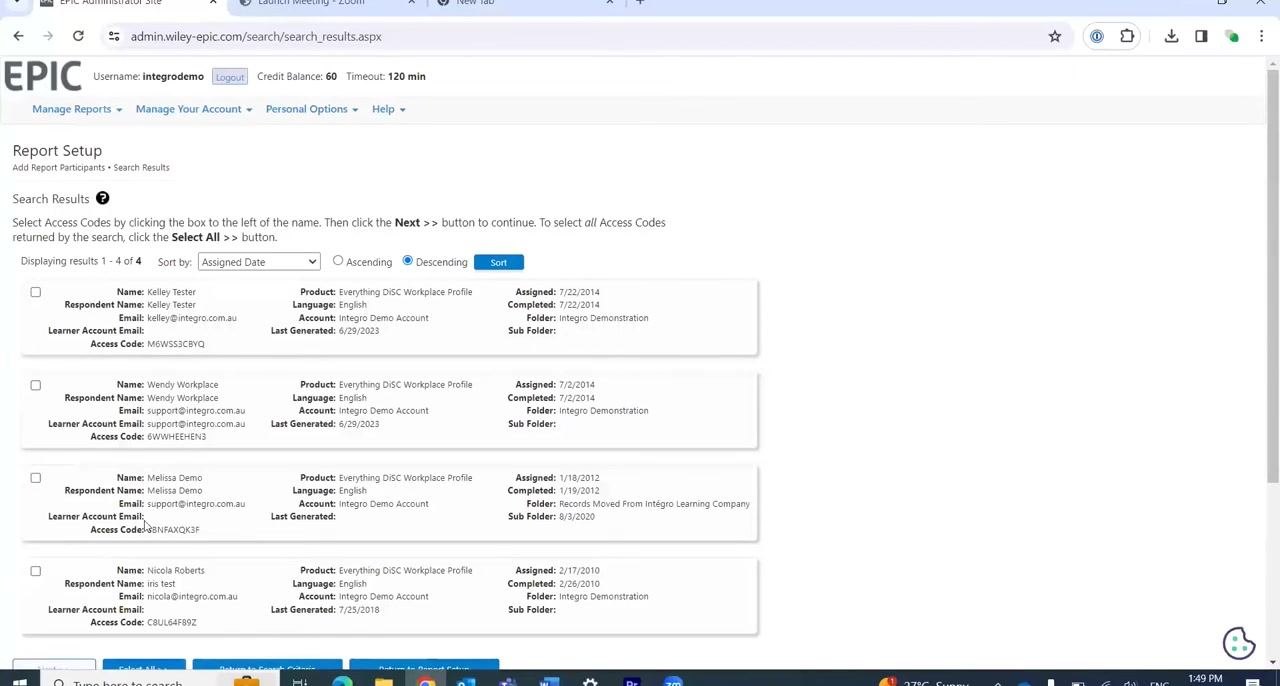Open the browser downloads icon

coord(1171,36)
